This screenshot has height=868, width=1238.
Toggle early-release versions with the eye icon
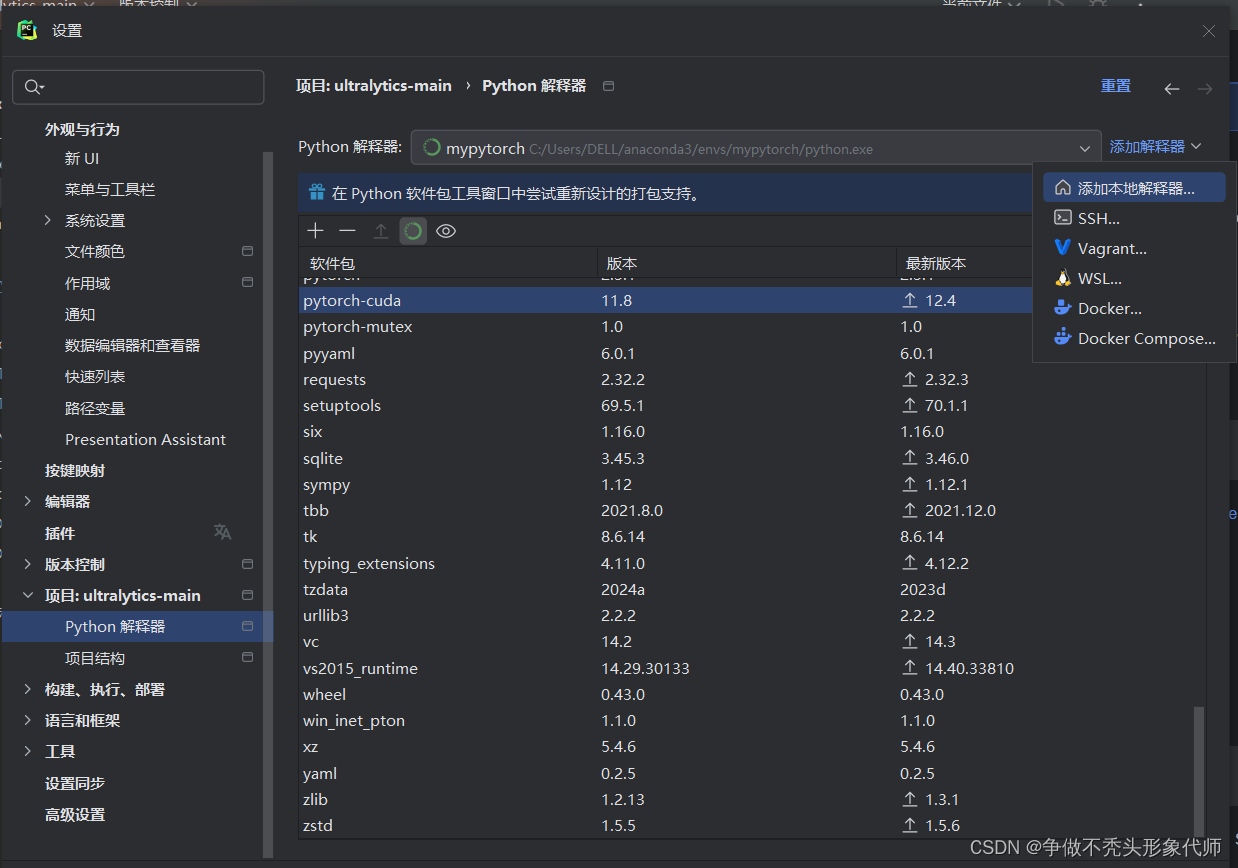point(445,230)
